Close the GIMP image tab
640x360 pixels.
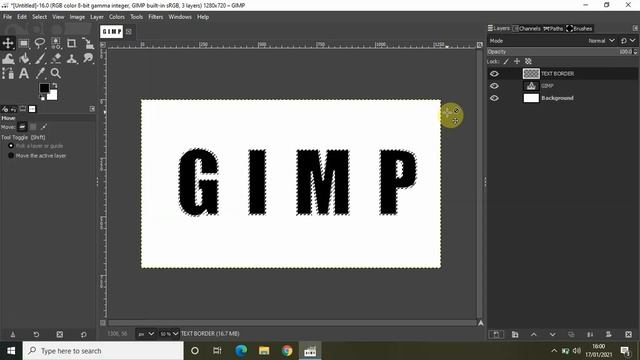(x=129, y=31)
